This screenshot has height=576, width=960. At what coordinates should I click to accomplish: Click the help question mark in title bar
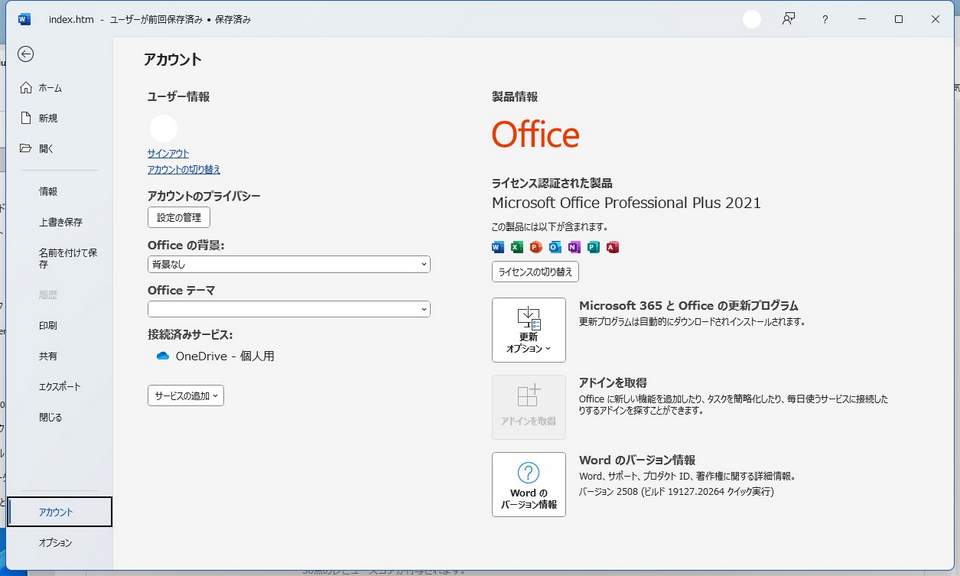click(825, 19)
